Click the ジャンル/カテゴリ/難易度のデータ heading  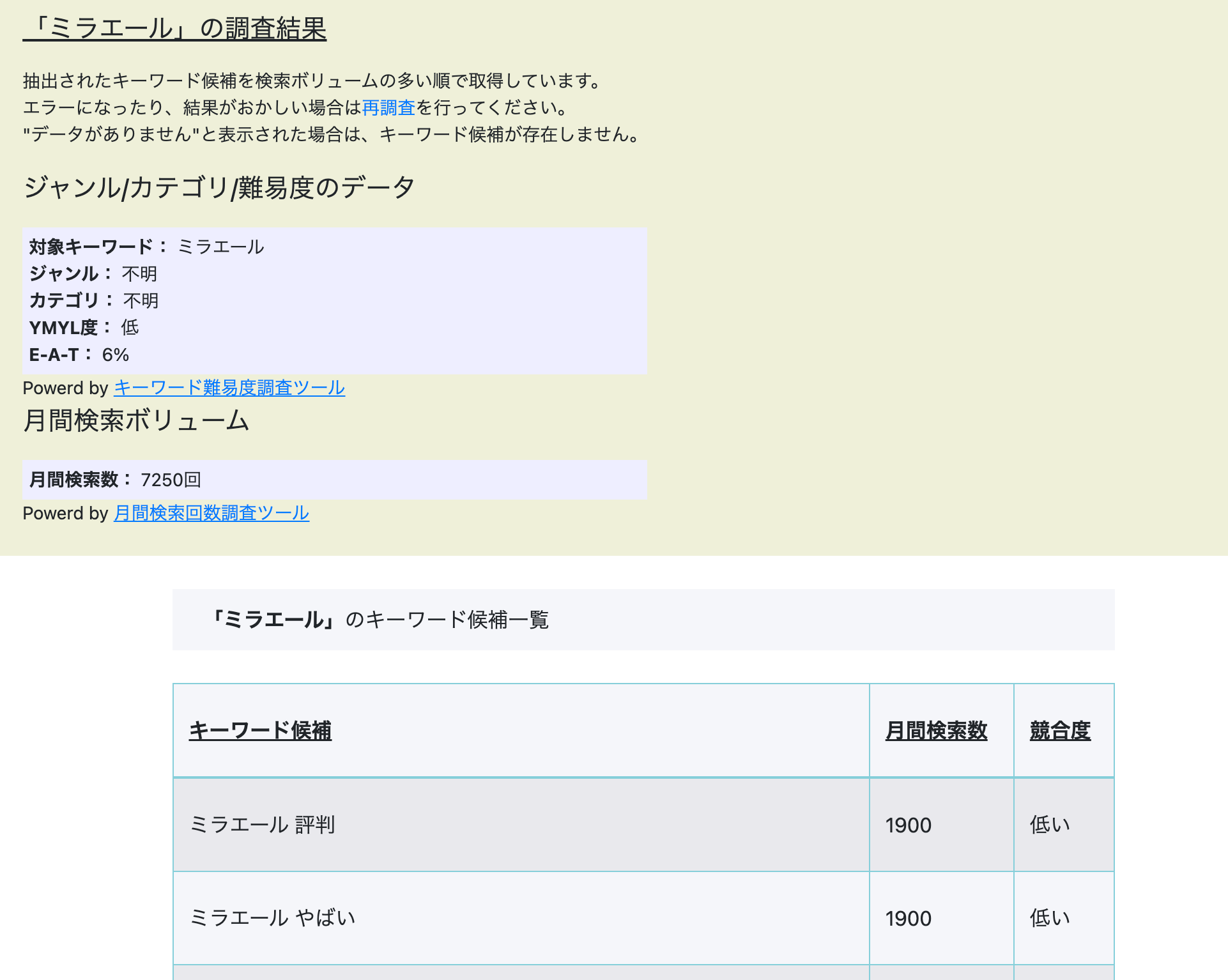coord(219,188)
